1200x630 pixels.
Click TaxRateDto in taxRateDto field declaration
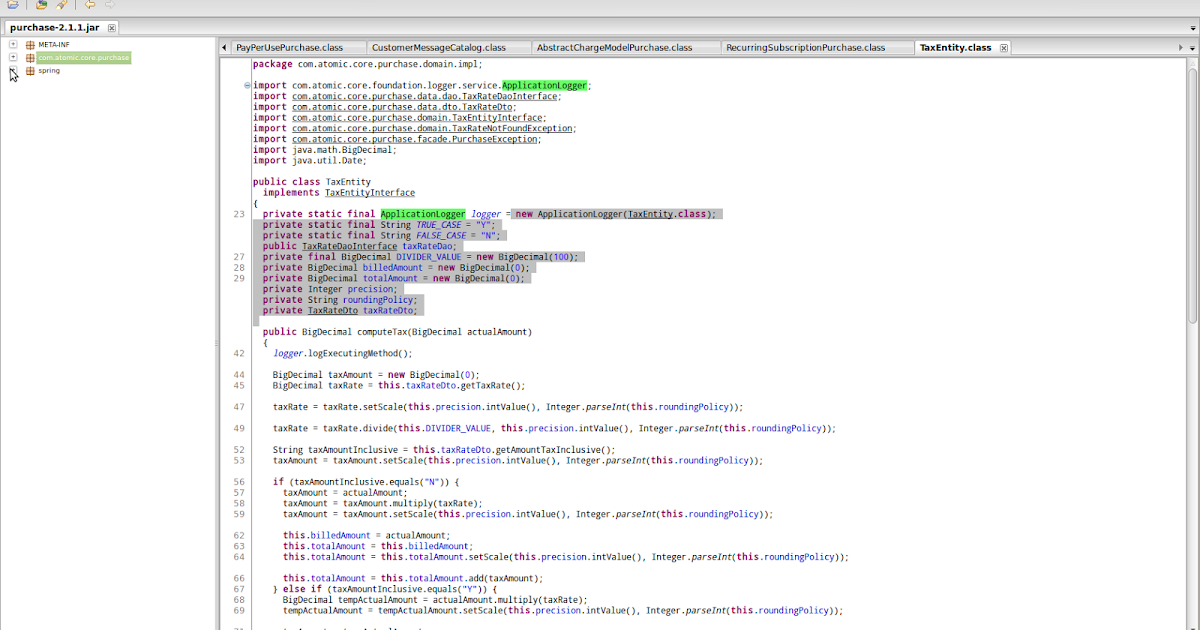332,310
